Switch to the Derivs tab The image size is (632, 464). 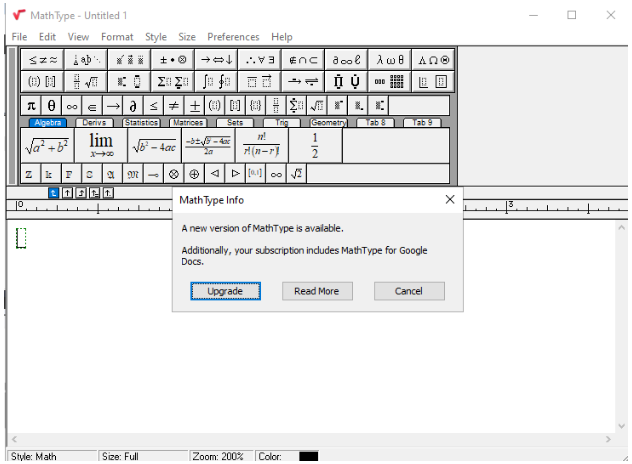tap(94, 123)
